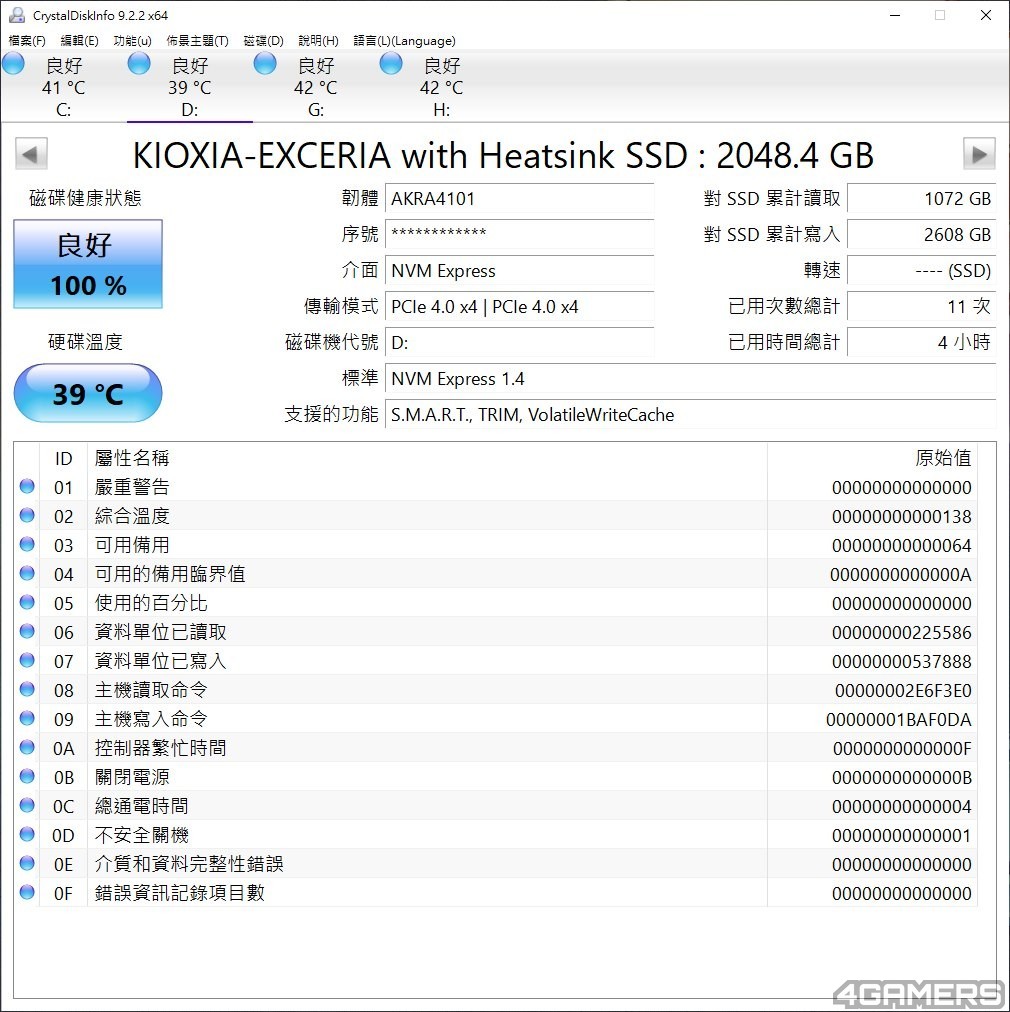Open the 說明(H) menu
Viewport: 1010px width, 1012px height.
point(318,41)
